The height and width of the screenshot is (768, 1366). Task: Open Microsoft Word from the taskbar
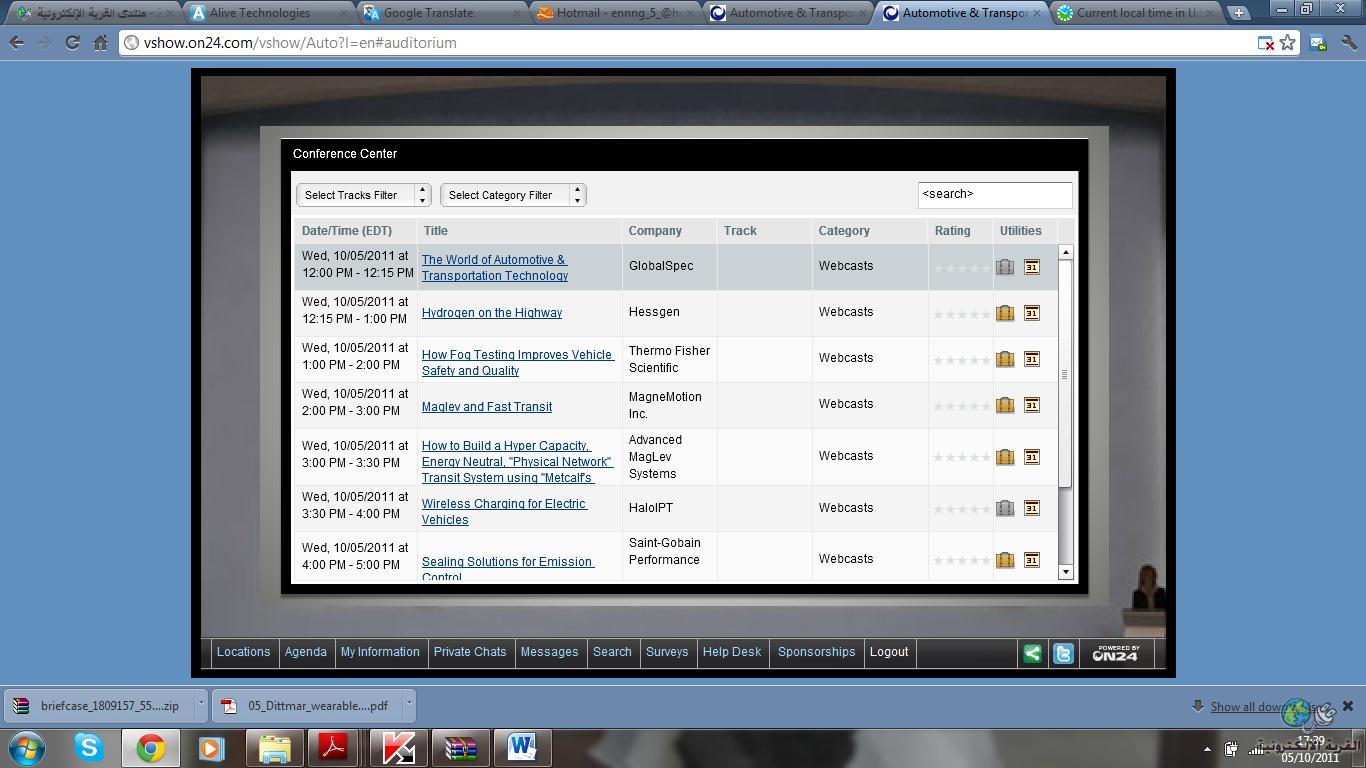522,747
